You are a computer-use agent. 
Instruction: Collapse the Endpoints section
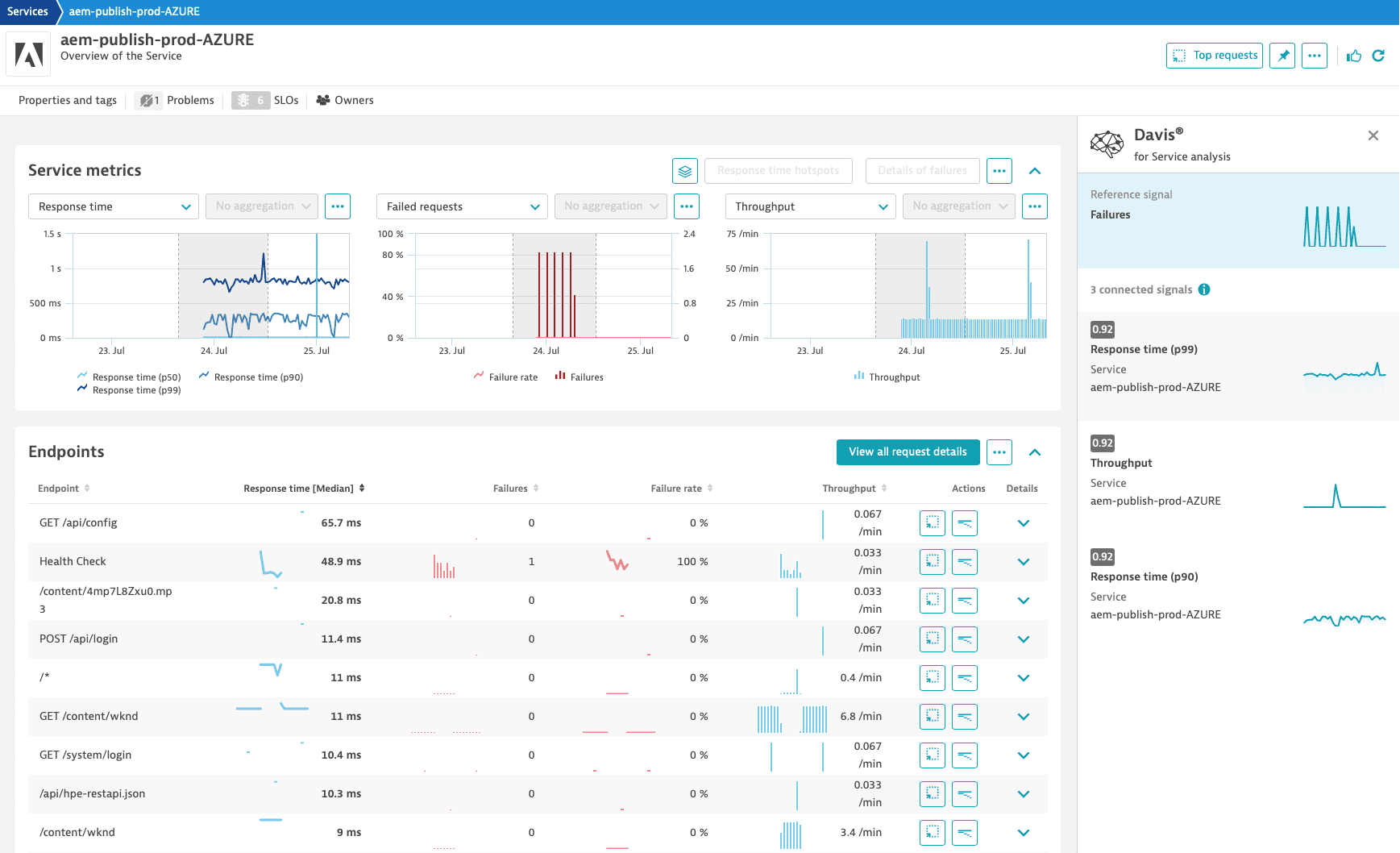(x=1035, y=452)
